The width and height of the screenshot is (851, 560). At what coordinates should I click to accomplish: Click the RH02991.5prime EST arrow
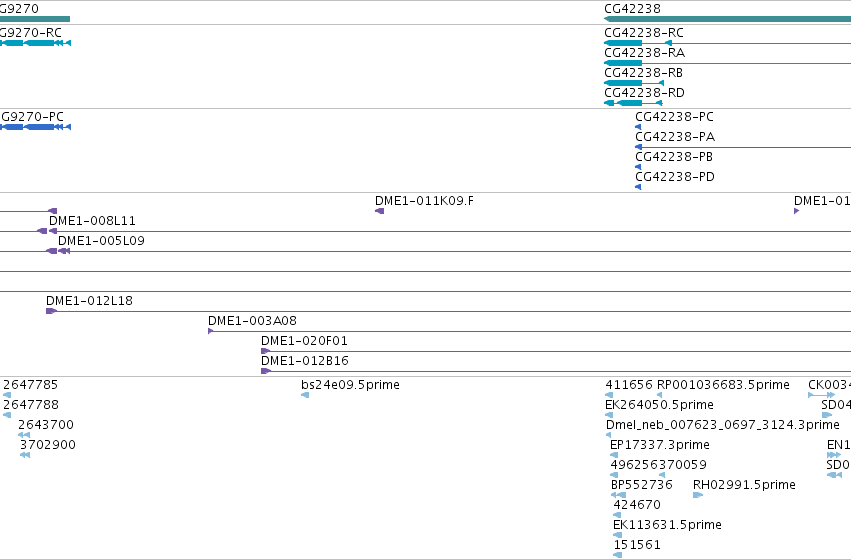[x=698, y=495]
